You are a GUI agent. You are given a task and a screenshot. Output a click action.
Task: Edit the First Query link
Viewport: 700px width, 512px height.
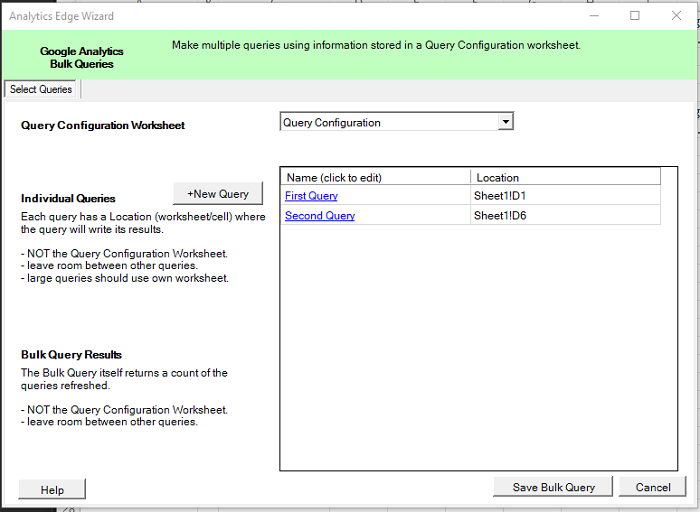tap(311, 196)
